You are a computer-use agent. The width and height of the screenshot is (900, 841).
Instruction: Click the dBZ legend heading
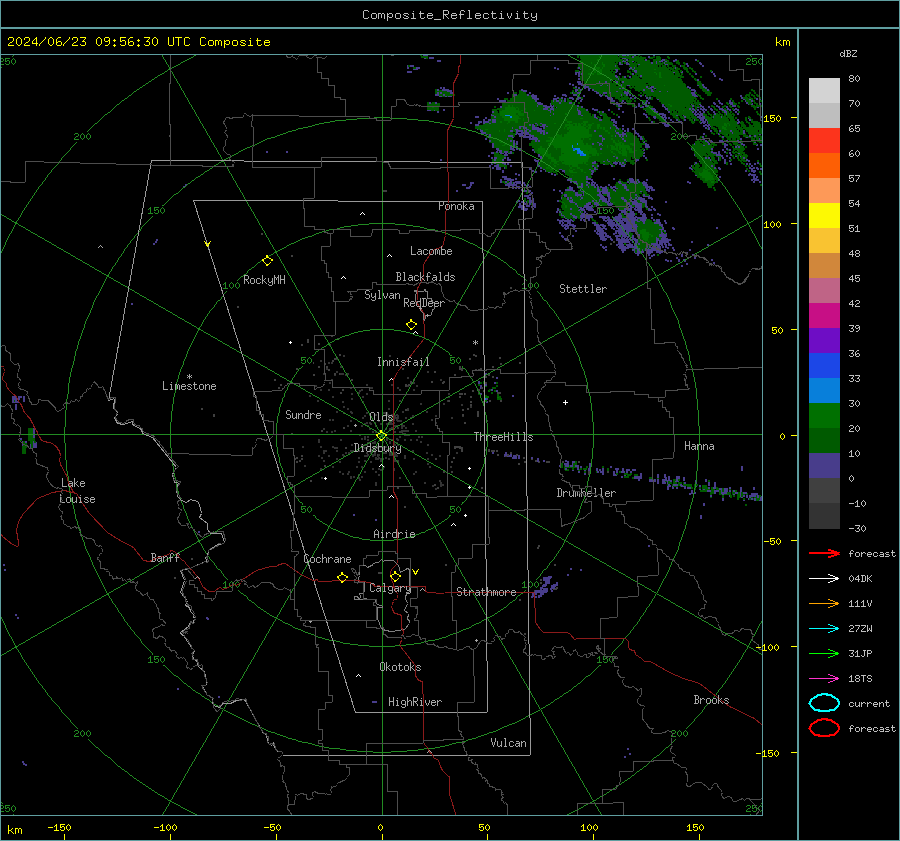(x=848, y=53)
